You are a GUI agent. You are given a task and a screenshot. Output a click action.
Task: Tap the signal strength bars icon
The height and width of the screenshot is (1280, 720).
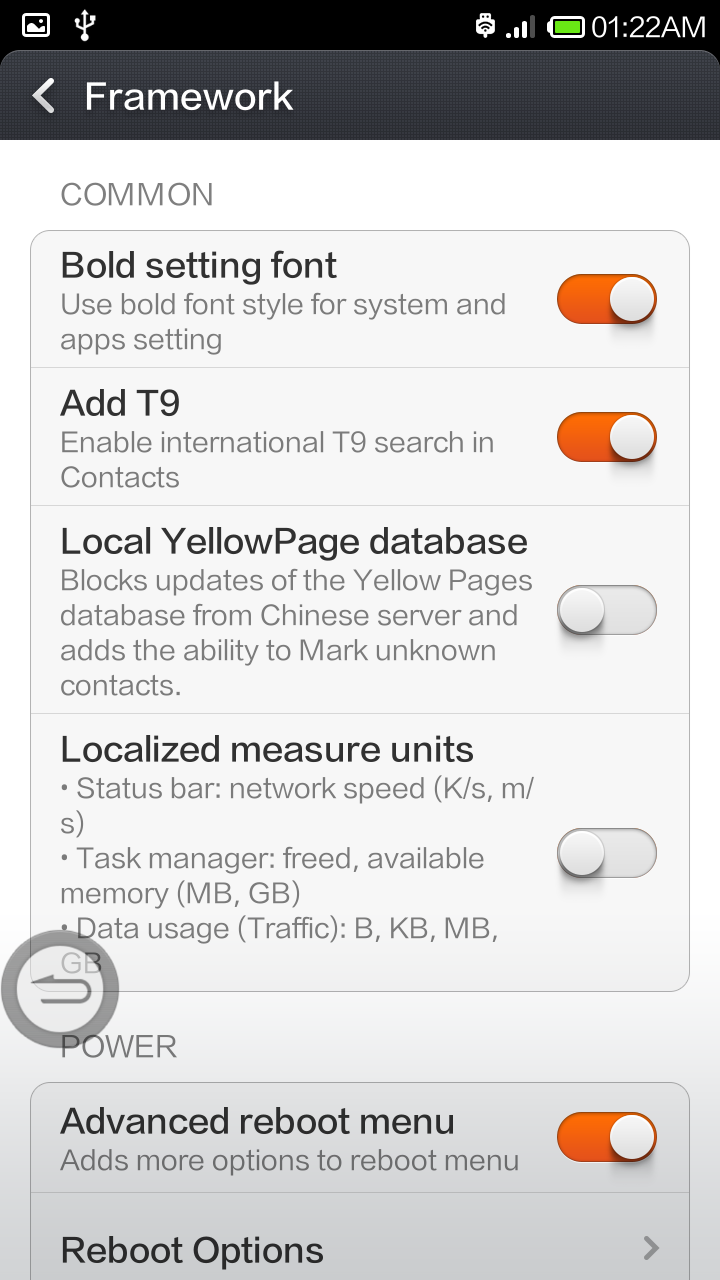(x=520, y=27)
